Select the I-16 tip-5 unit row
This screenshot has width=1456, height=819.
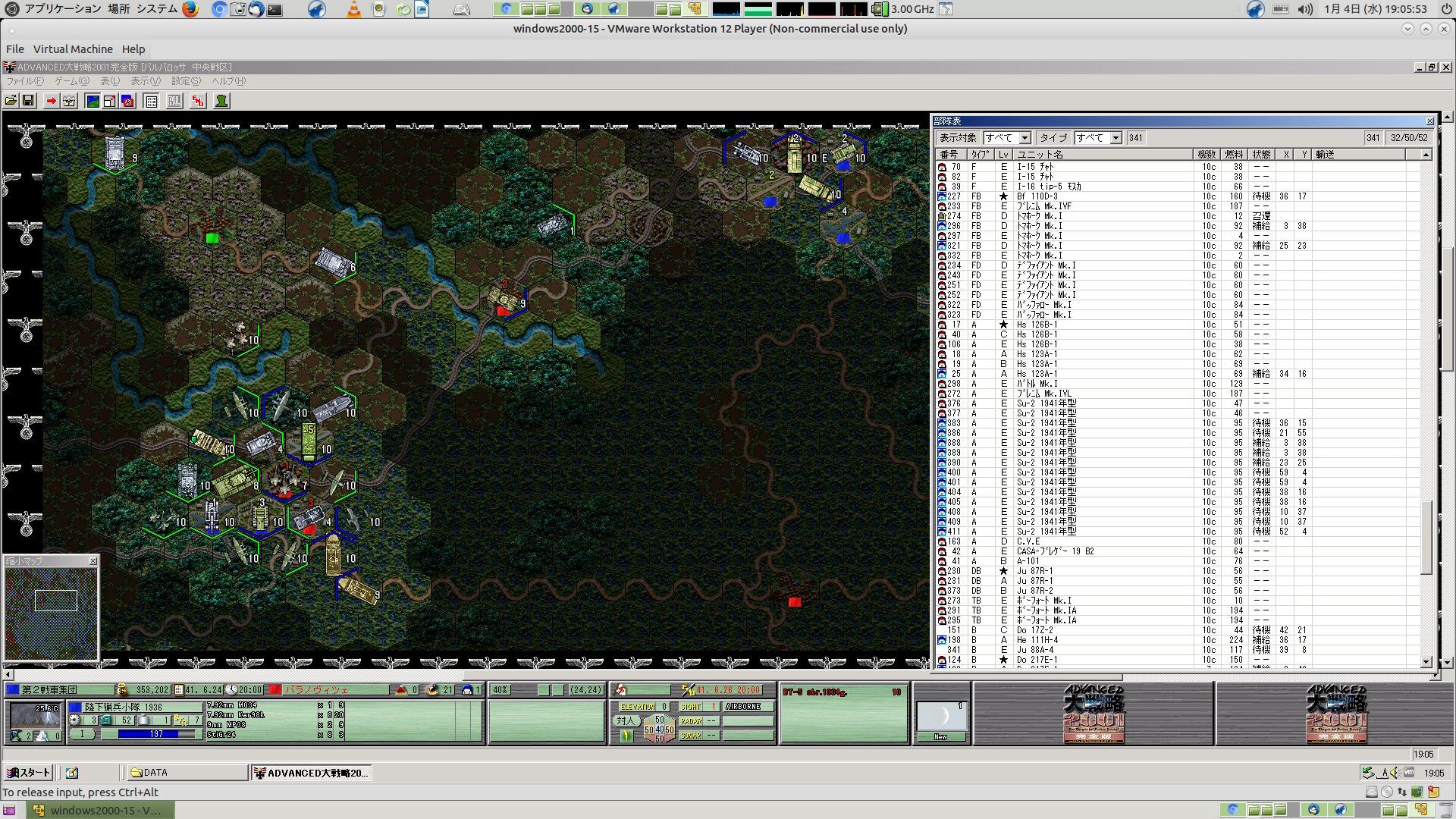tap(1178, 187)
